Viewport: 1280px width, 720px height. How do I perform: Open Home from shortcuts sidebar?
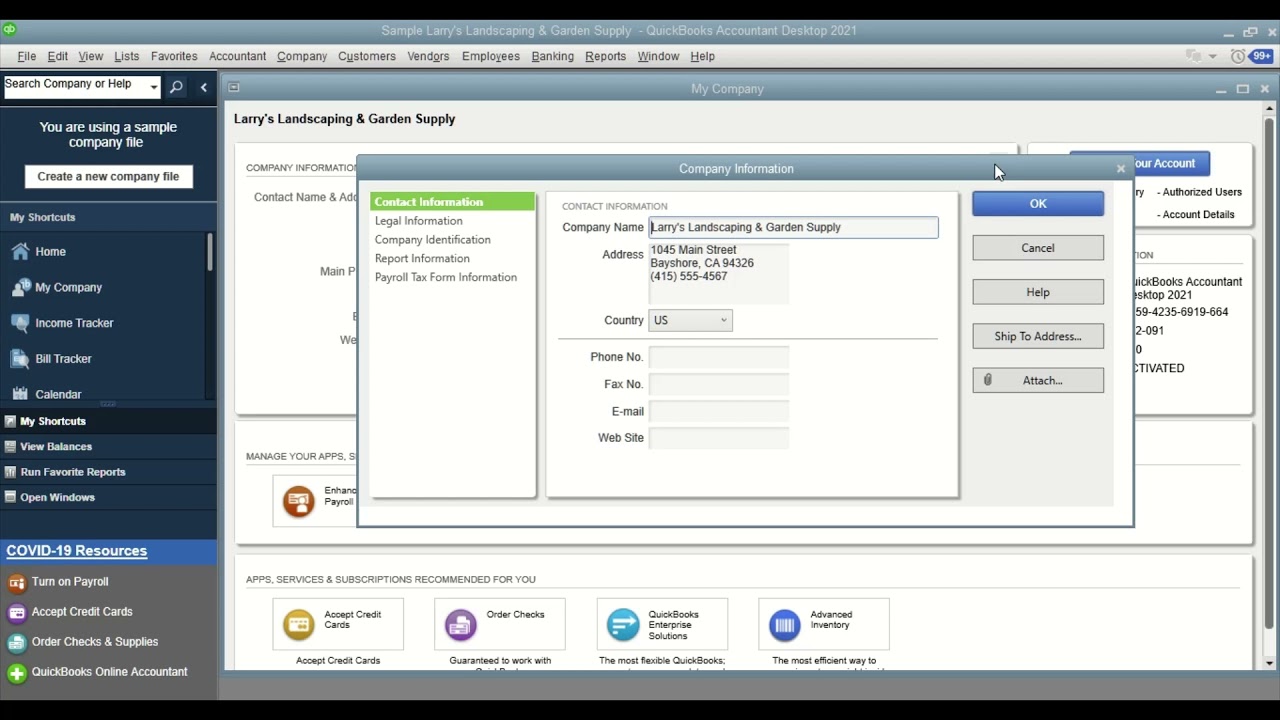pyautogui.click(x=50, y=252)
